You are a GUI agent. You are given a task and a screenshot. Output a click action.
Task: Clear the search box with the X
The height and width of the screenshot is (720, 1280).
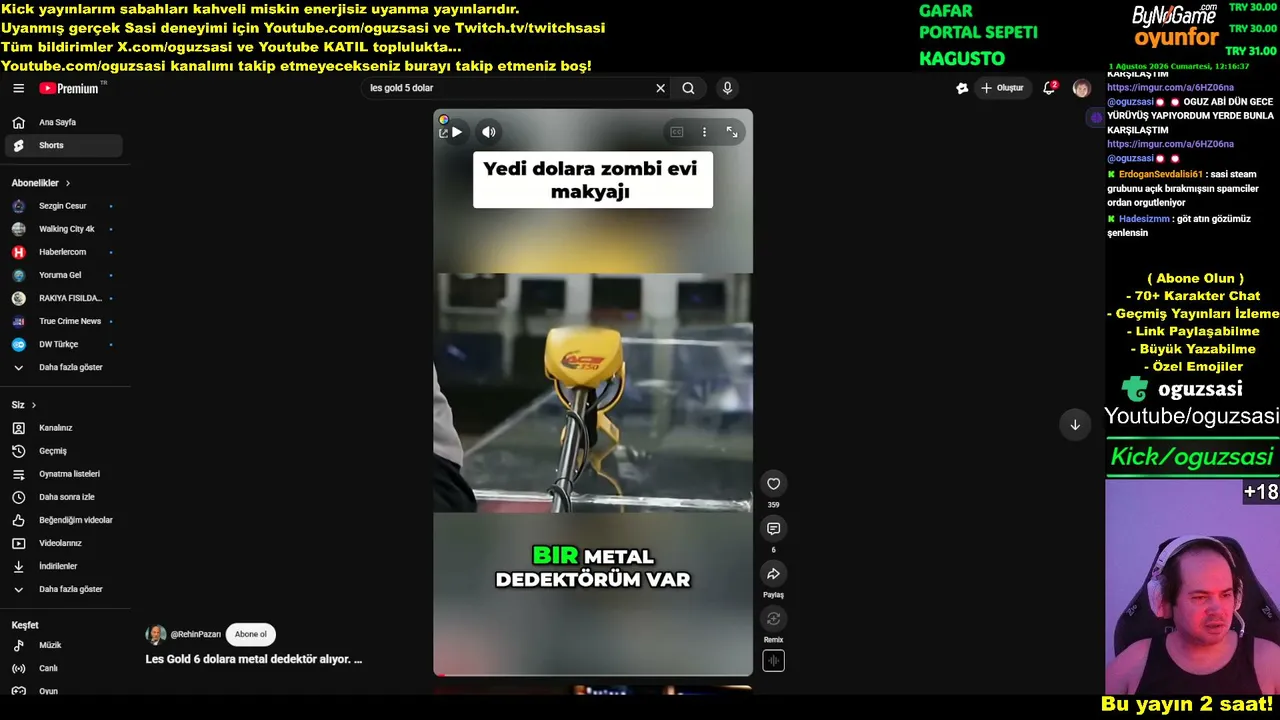tap(660, 88)
